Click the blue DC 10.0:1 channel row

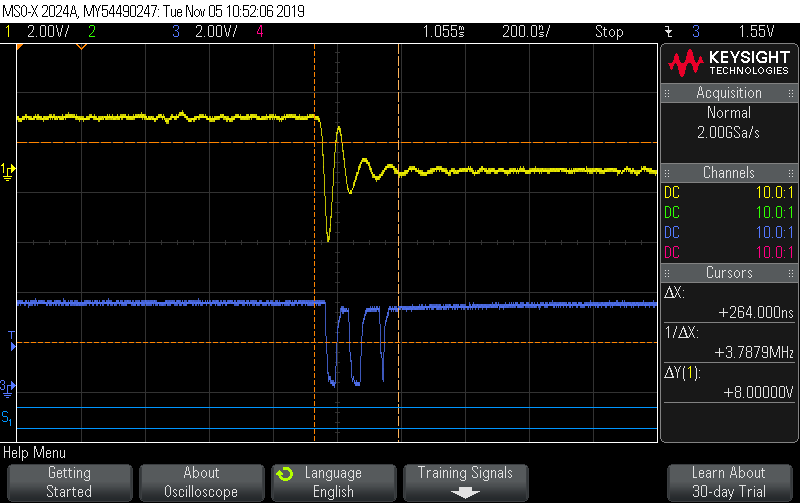pos(729,233)
